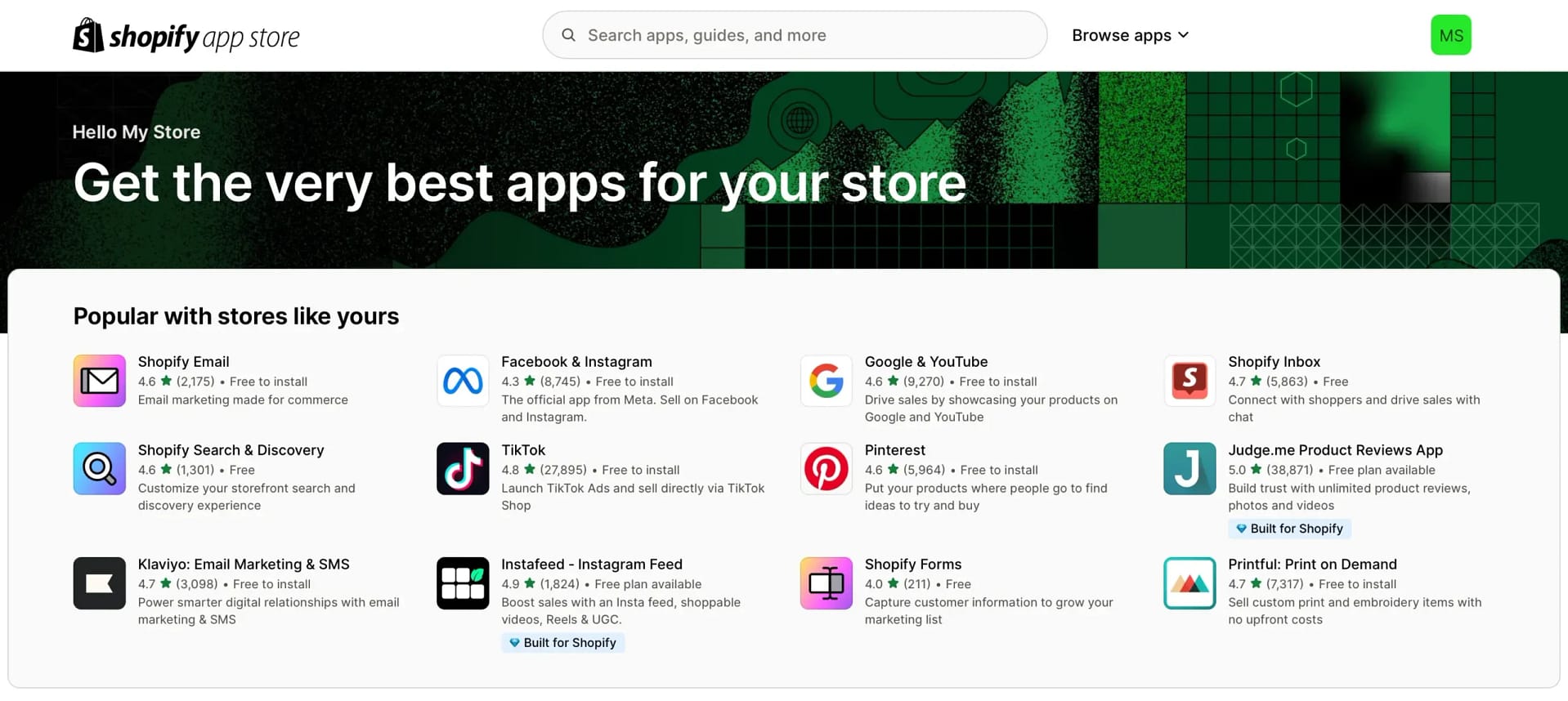This screenshot has height=701, width=1568.
Task: Open Judge.me Product Reviews App title
Action: coord(1335,450)
